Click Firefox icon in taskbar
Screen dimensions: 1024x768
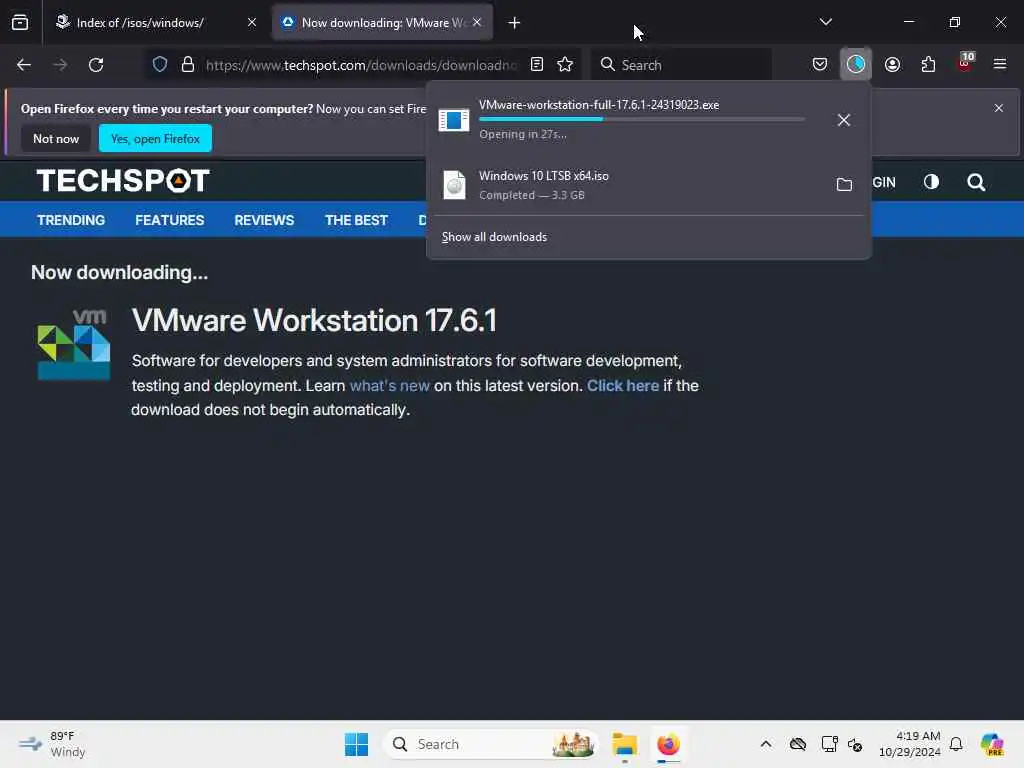(668, 744)
